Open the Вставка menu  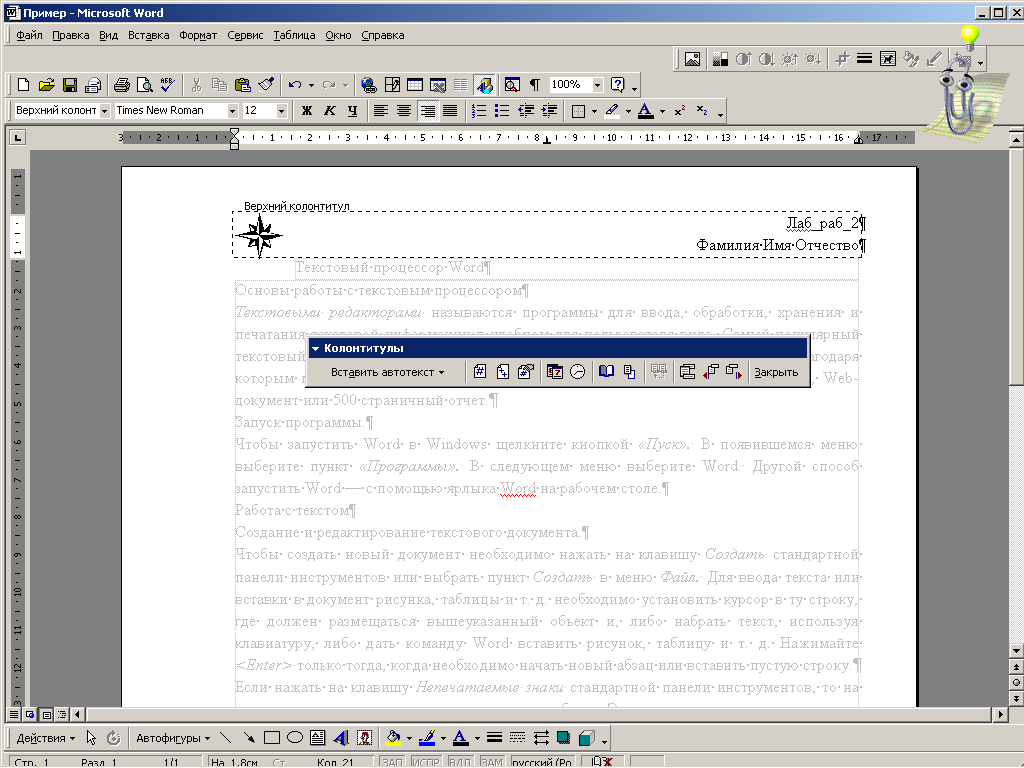click(148, 35)
